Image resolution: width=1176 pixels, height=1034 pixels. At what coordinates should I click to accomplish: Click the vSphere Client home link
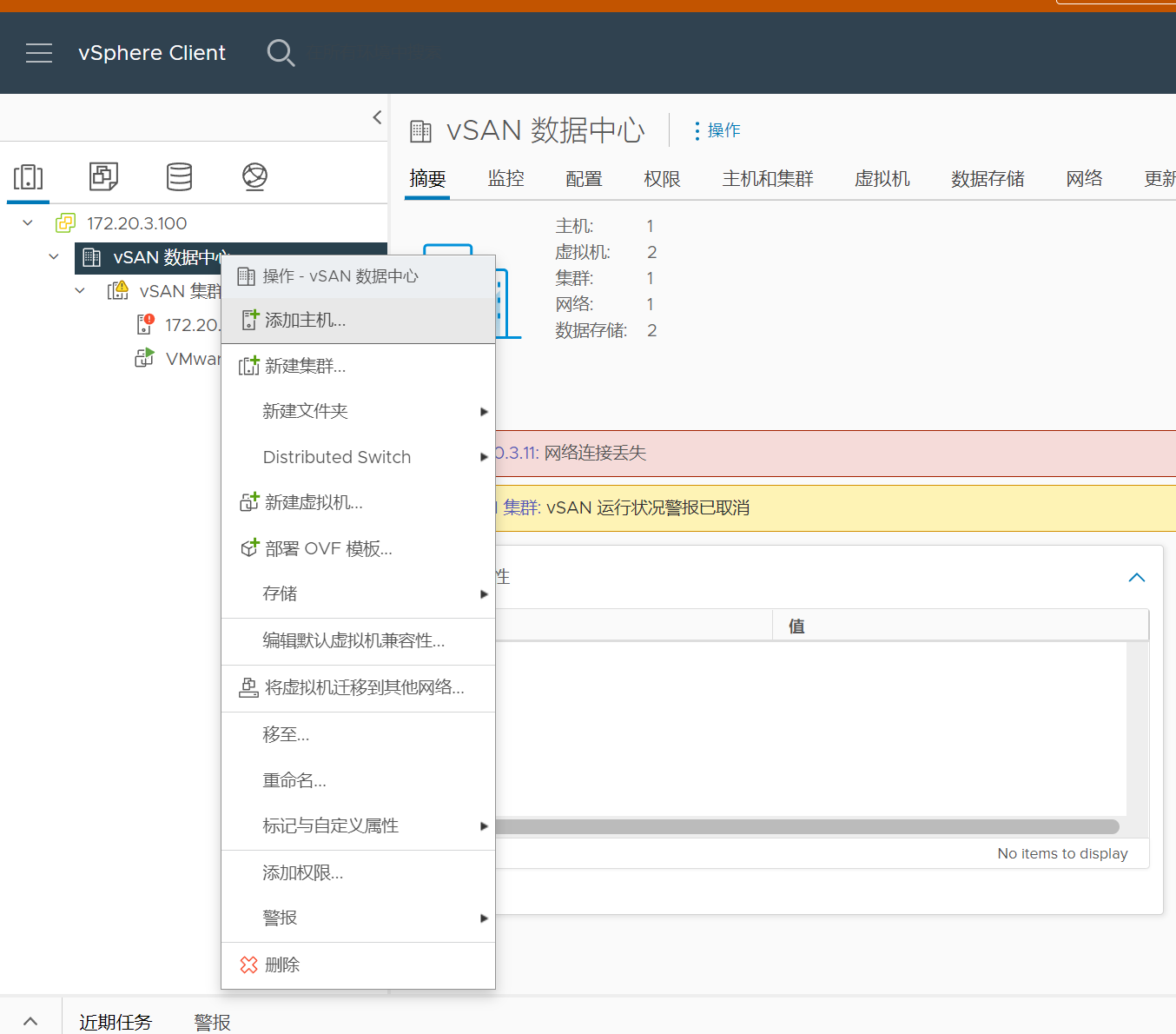click(152, 53)
